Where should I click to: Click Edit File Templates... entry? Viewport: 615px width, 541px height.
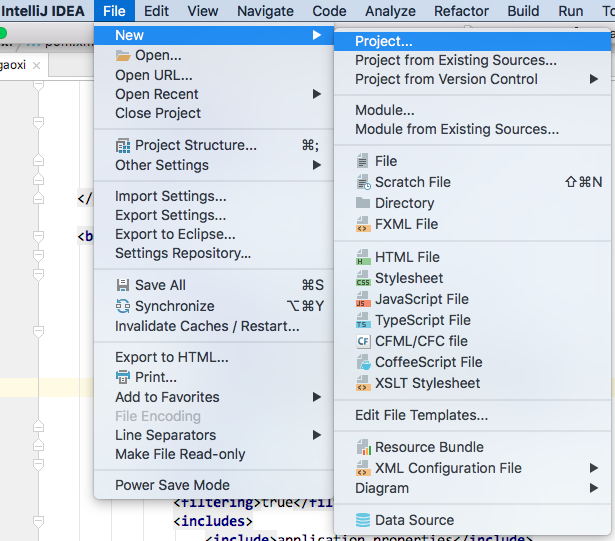point(421,415)
